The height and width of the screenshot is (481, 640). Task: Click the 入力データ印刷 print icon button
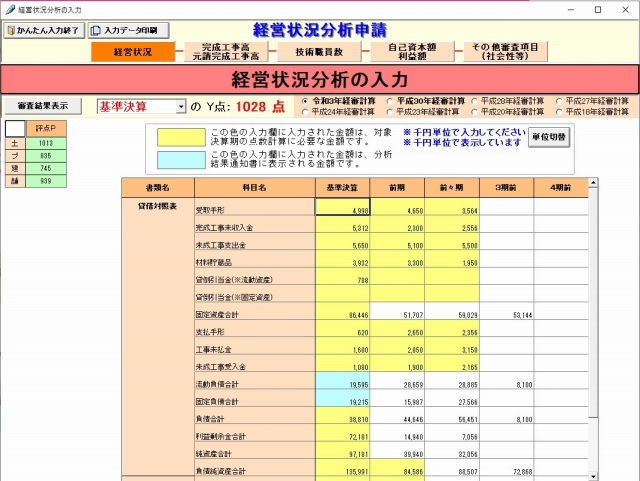128,30
